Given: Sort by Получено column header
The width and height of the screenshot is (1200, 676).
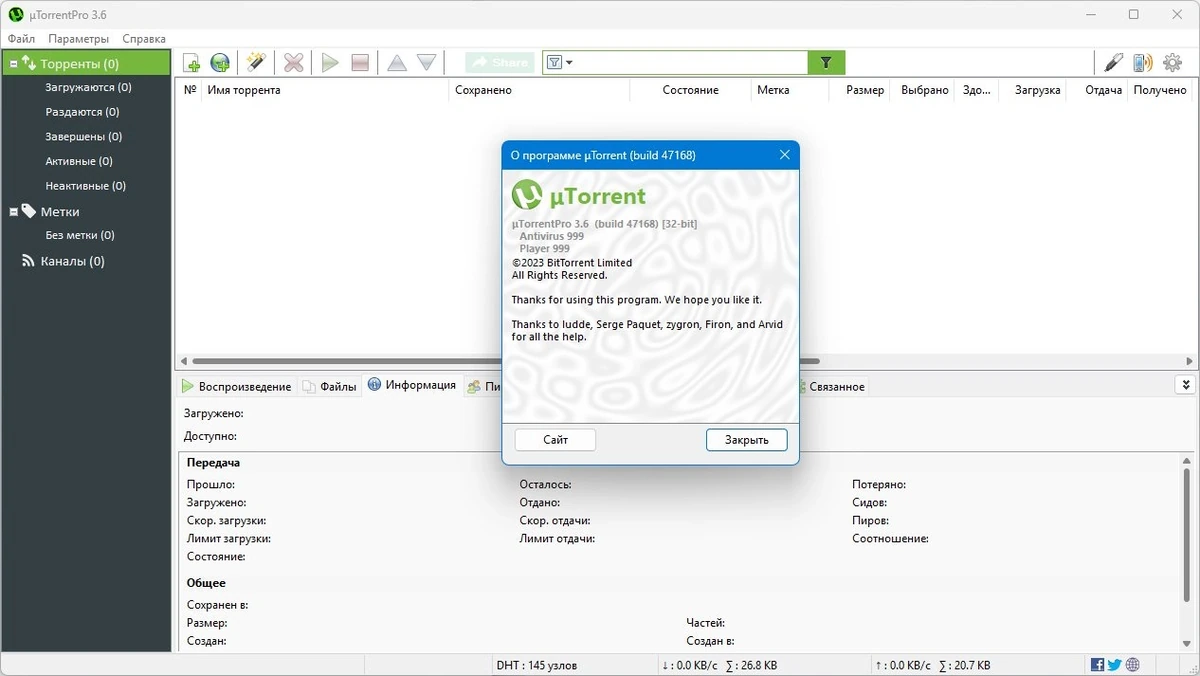Looking at the screenshot, I should [x=1160, y=90].
